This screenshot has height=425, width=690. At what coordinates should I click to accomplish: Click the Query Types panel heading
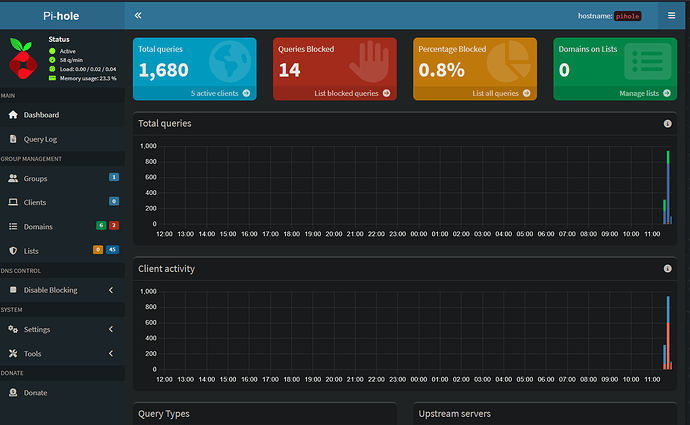pyautogui.click(x=164, y=414)
